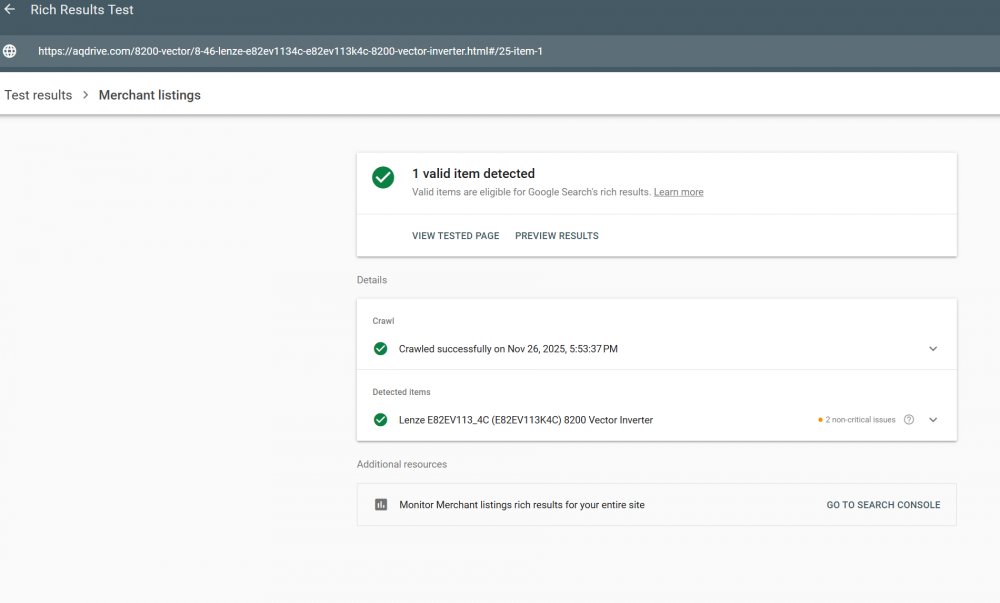This screenshot has width=1000, height=603.
Task: Click the green check next to Crawled successfully
Action: point(380,349)
